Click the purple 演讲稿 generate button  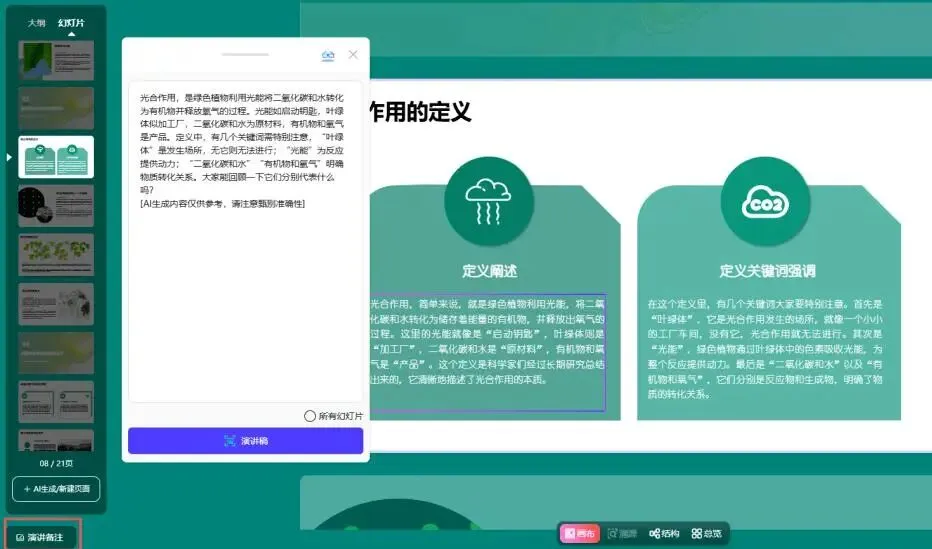(245, 441)
